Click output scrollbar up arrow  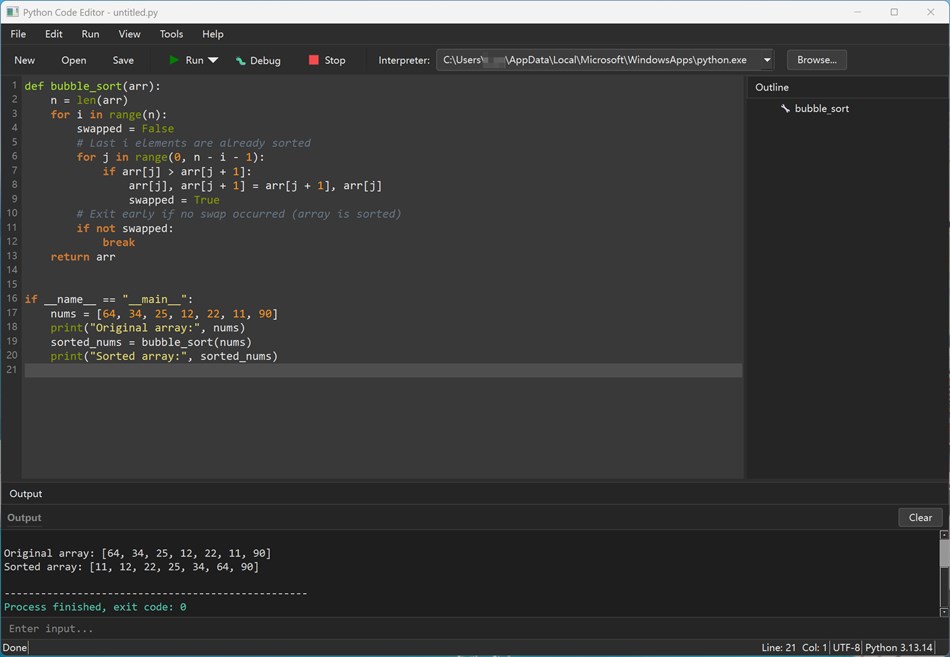tap(944, 535)
